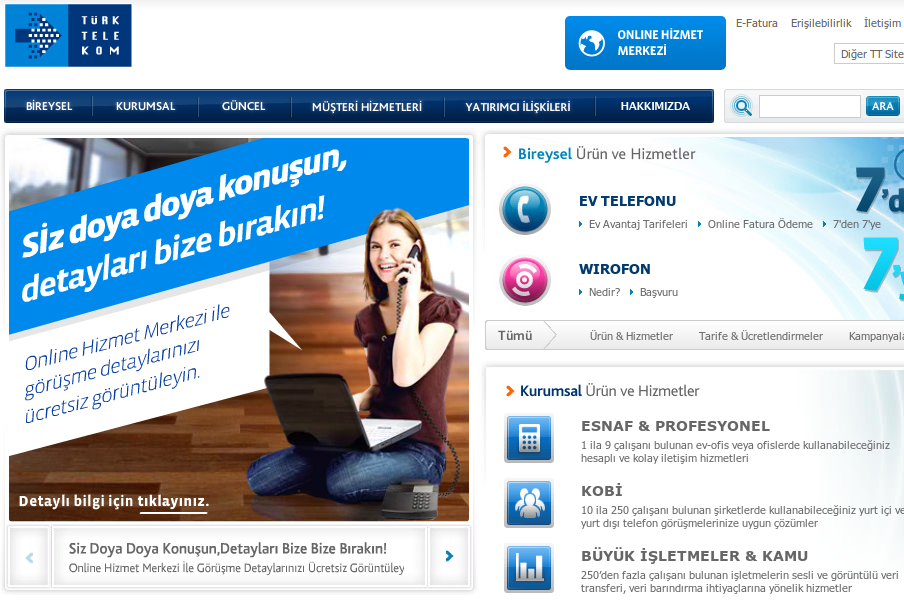This screenshot has width=904, height=604.
Task: Click orange arrow beside Kurumsal Ürün ve Hizmetler
Action: coord(510,391)
